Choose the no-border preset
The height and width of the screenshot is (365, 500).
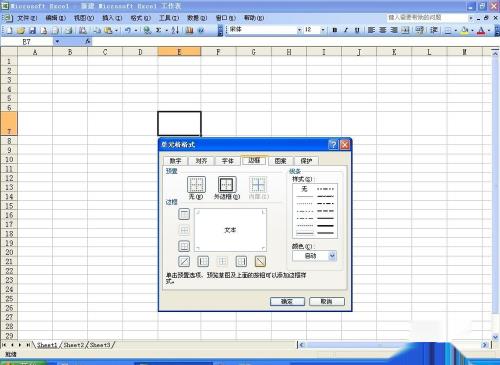196,184
